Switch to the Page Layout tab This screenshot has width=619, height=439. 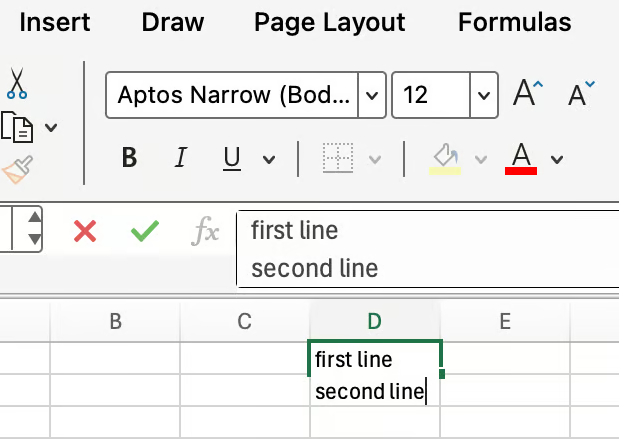pos(329,22)
